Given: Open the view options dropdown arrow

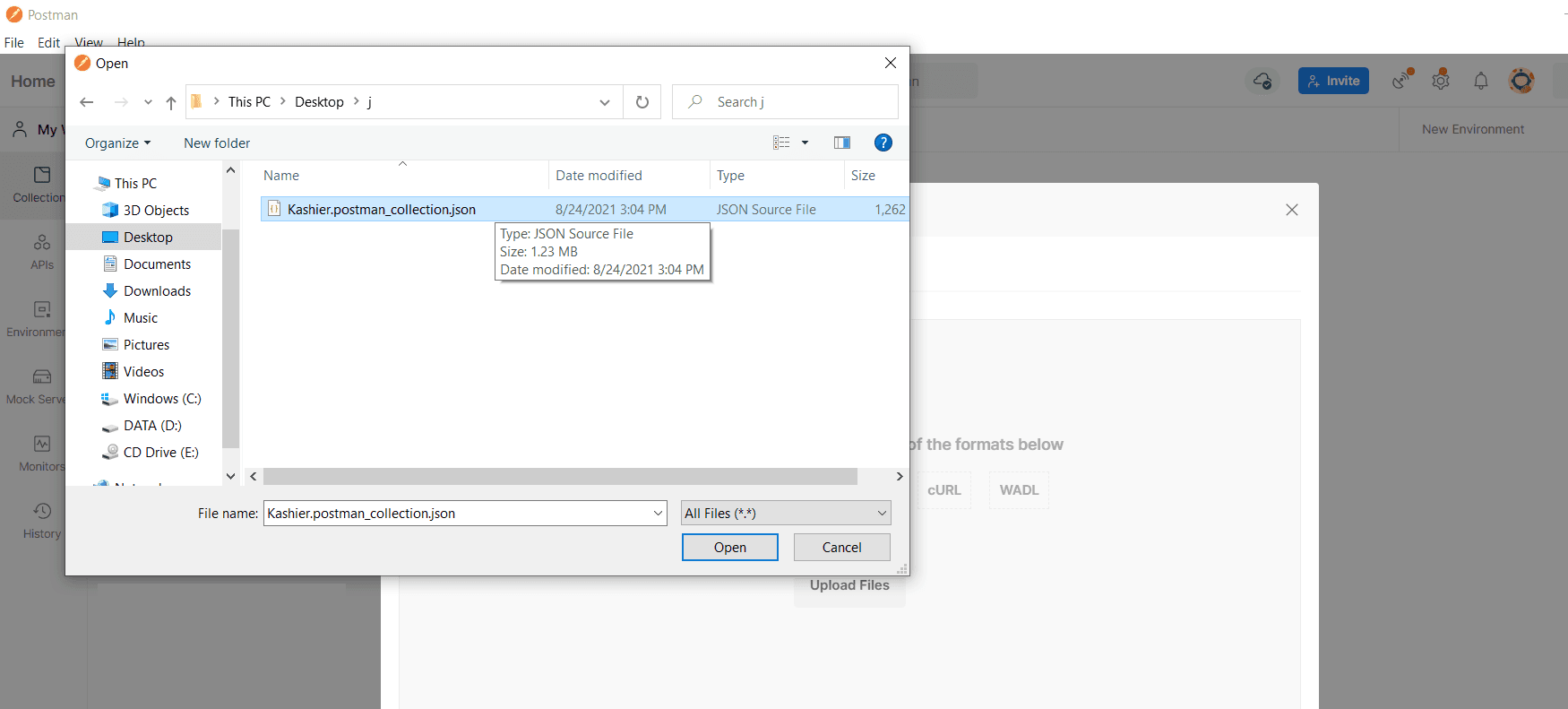Looking at the screenshot, I should coord(805,143).
